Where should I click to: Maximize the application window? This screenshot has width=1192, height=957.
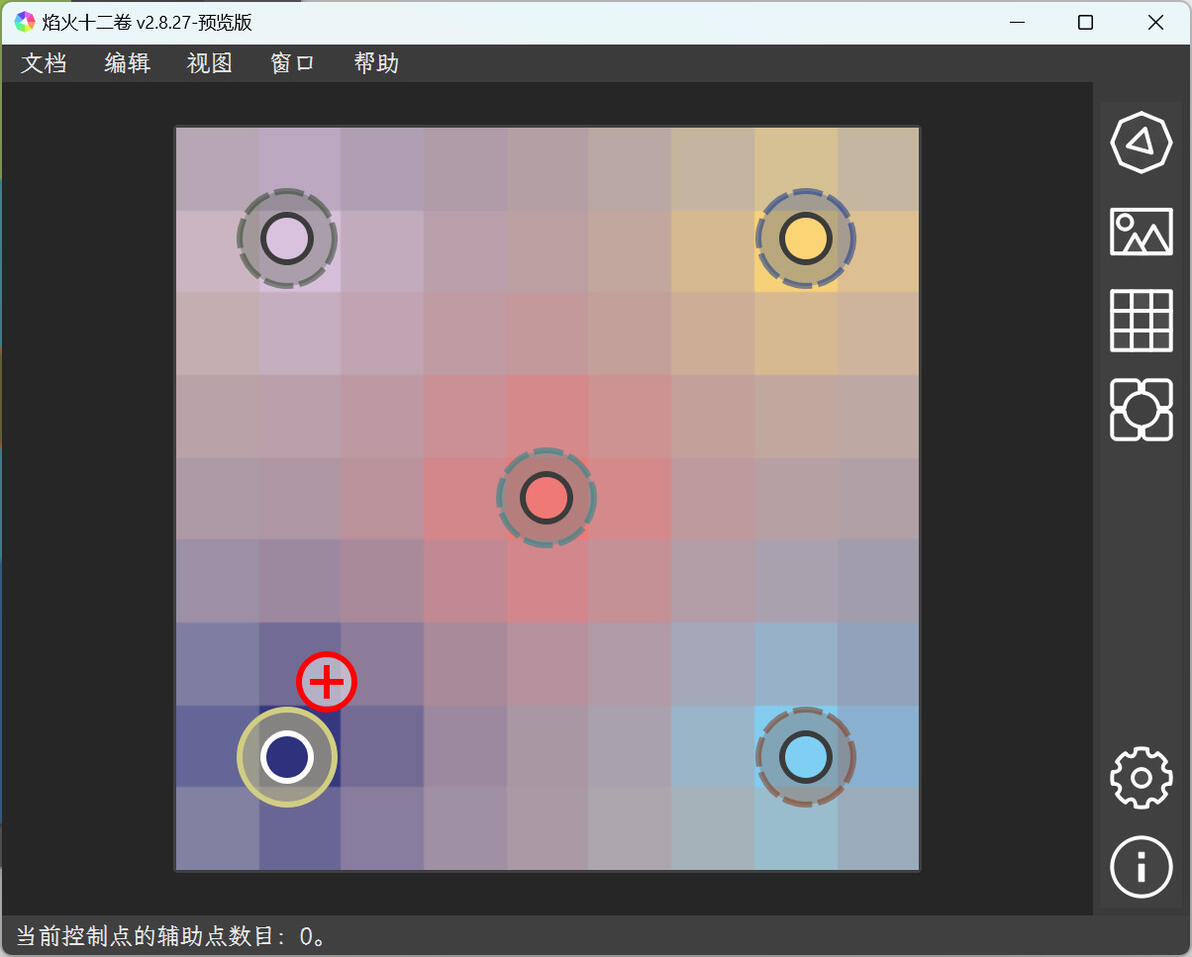1086,22
